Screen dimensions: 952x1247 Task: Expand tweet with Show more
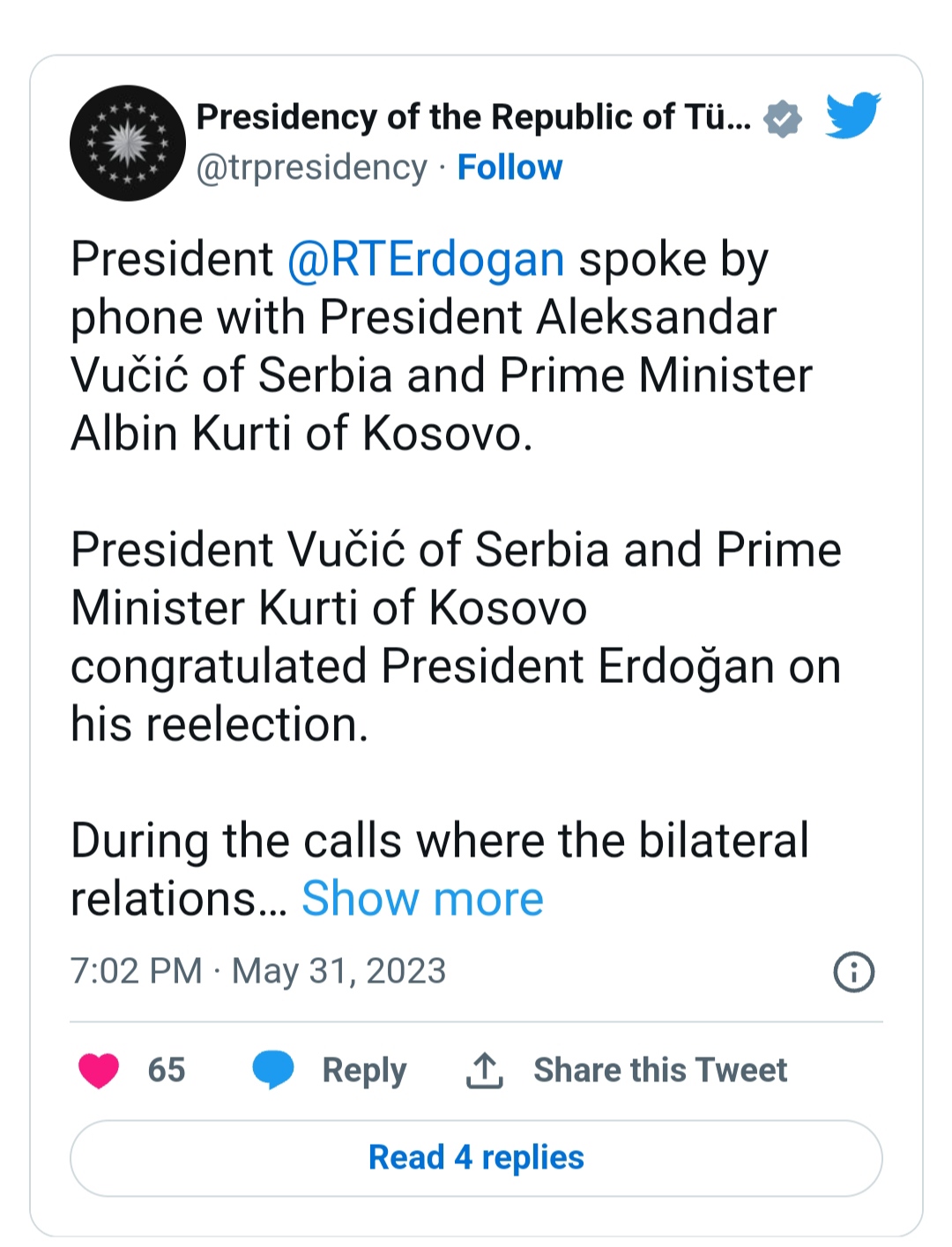click(x=422, y=898)
